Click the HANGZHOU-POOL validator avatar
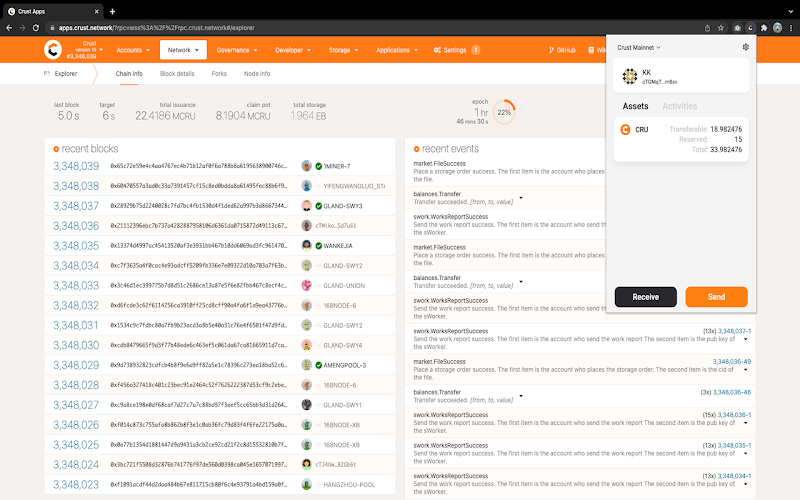The image size is (800, 500). point(306,484)
